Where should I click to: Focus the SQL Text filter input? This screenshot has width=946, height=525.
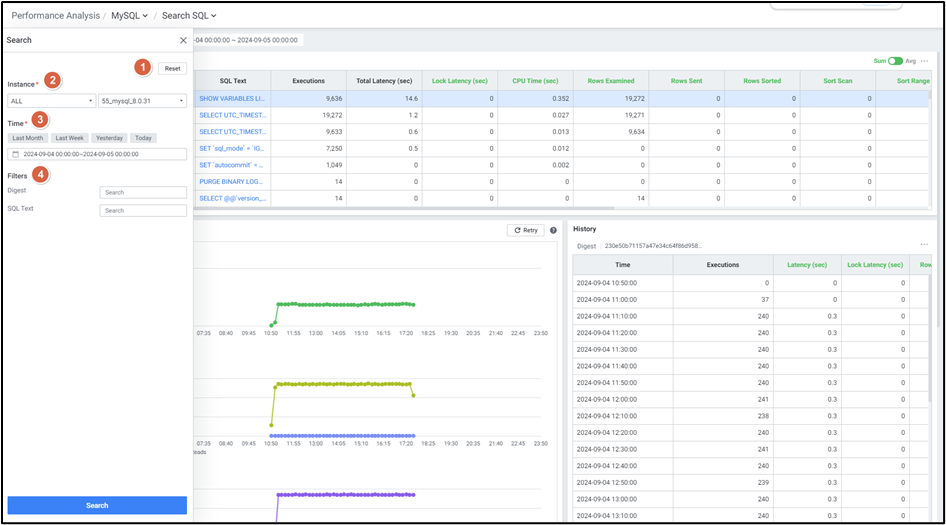click(143, 211)
